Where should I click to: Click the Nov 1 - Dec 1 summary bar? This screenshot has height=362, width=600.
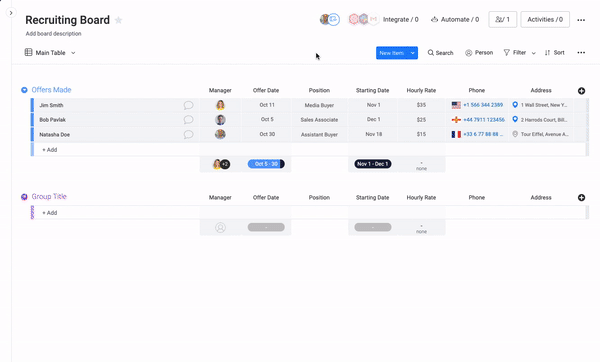point(373,164)
